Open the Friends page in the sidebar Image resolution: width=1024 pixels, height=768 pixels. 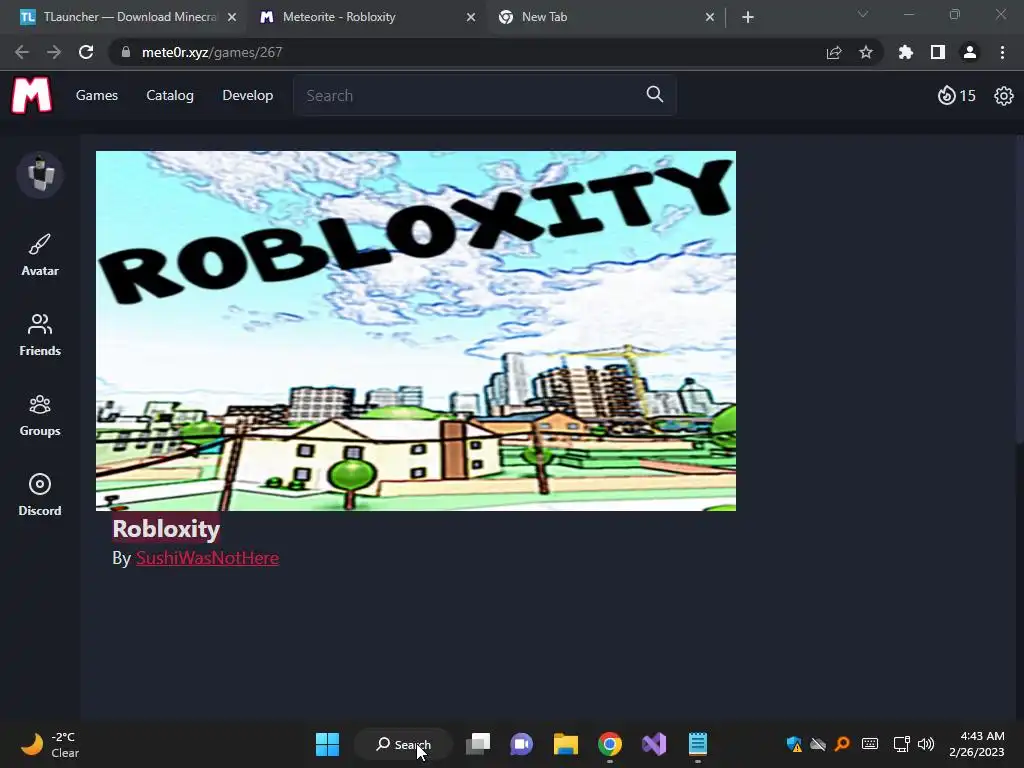40,335
